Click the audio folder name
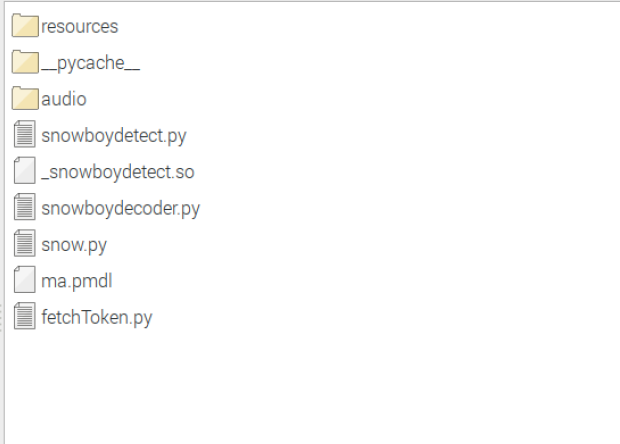This screenshot has width=620, height=444. click(64, 99)
